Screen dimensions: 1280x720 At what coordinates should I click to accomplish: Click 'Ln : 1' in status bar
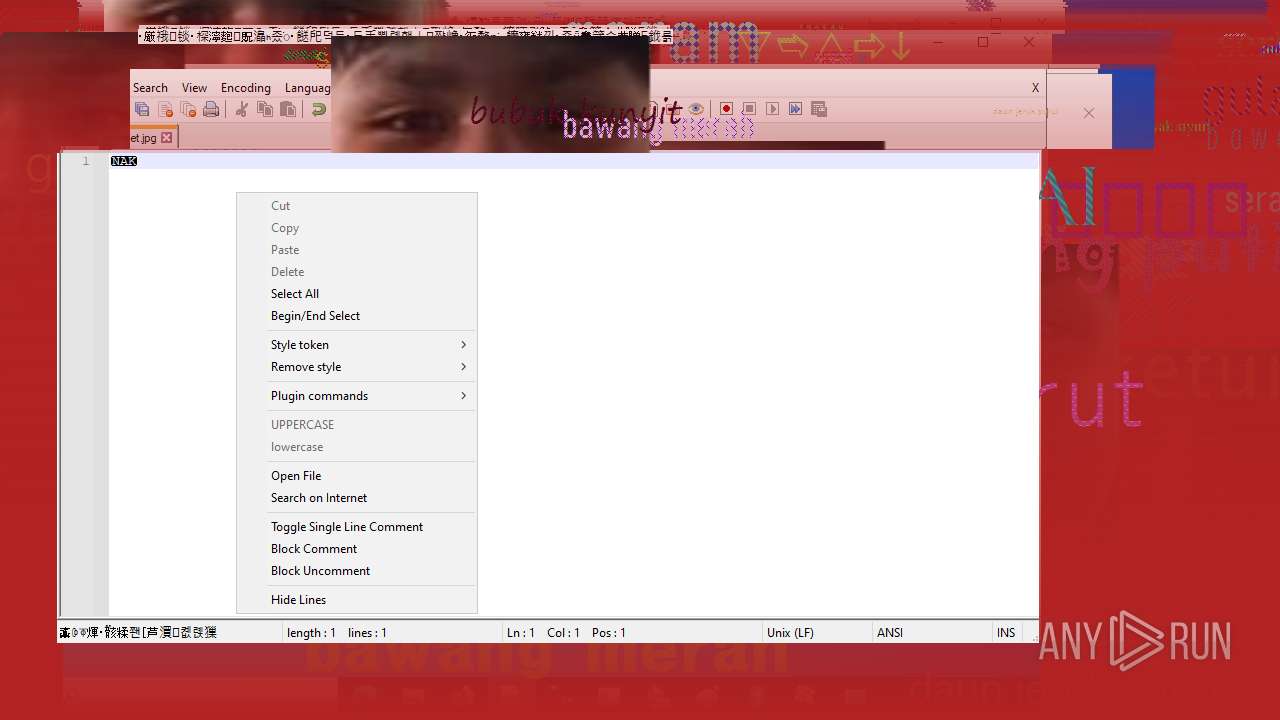coord(521,633)
